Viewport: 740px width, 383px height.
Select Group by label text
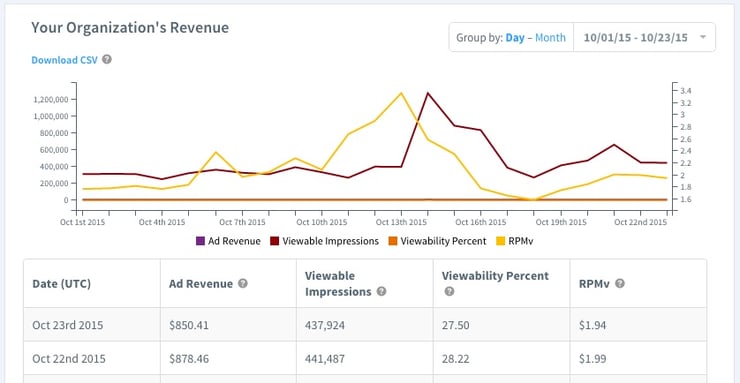479,38
